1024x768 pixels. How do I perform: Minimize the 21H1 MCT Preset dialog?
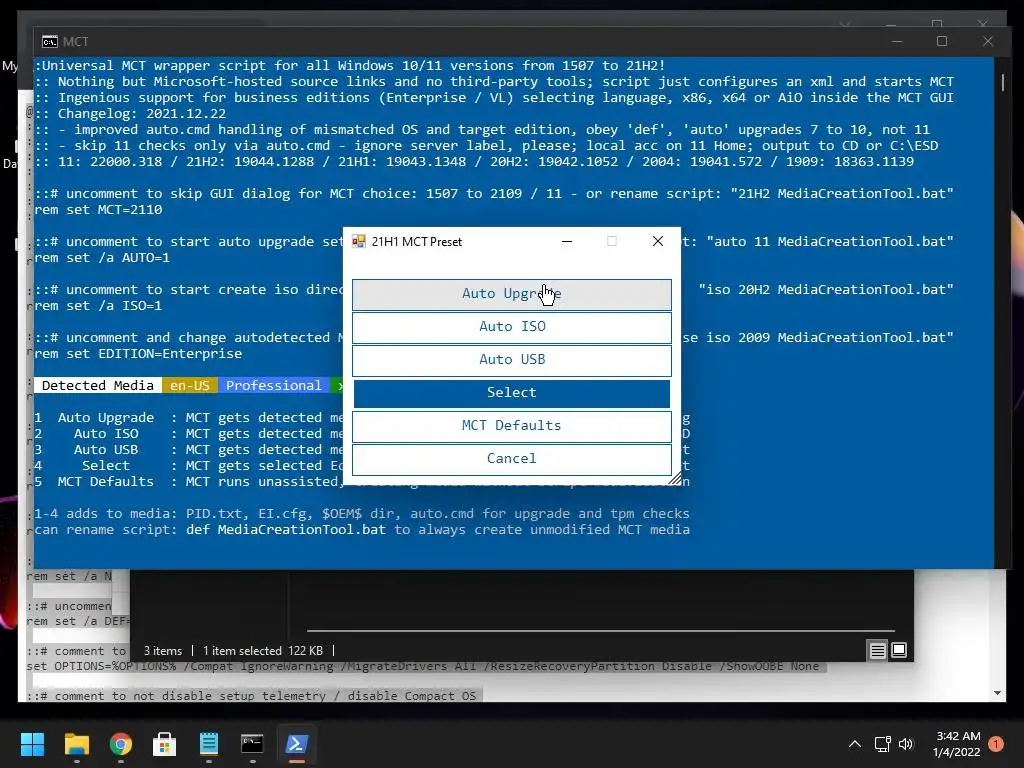[x=567, y=241]
